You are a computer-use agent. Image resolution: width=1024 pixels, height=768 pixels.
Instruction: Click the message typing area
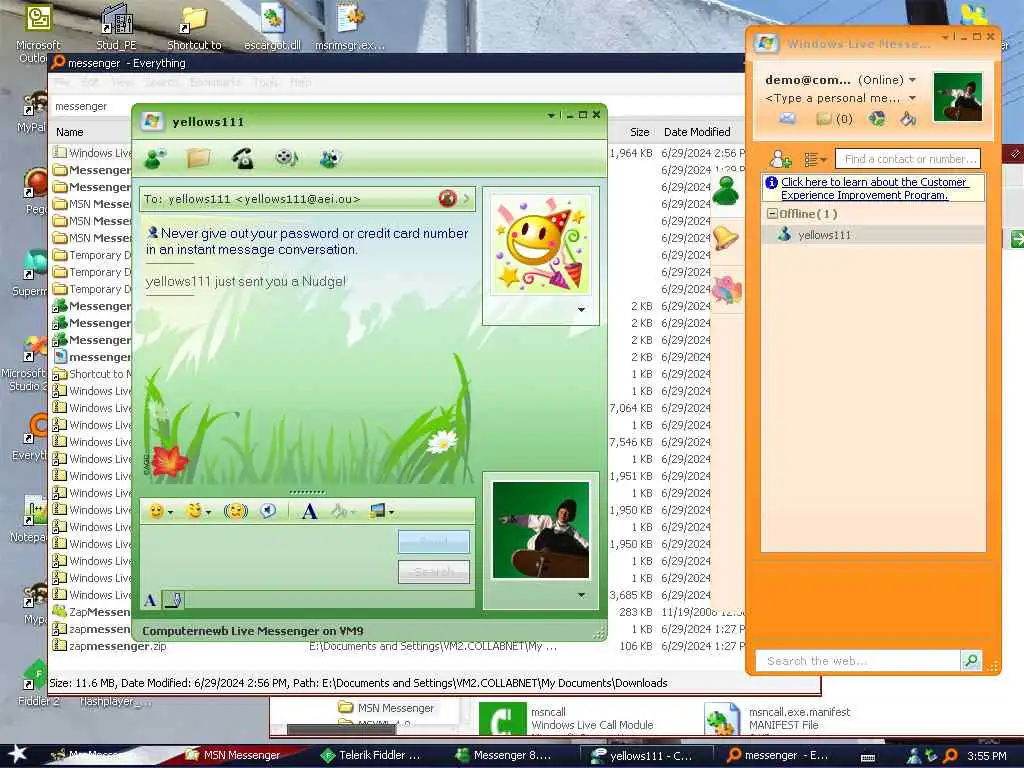click(x=268, y=556)
